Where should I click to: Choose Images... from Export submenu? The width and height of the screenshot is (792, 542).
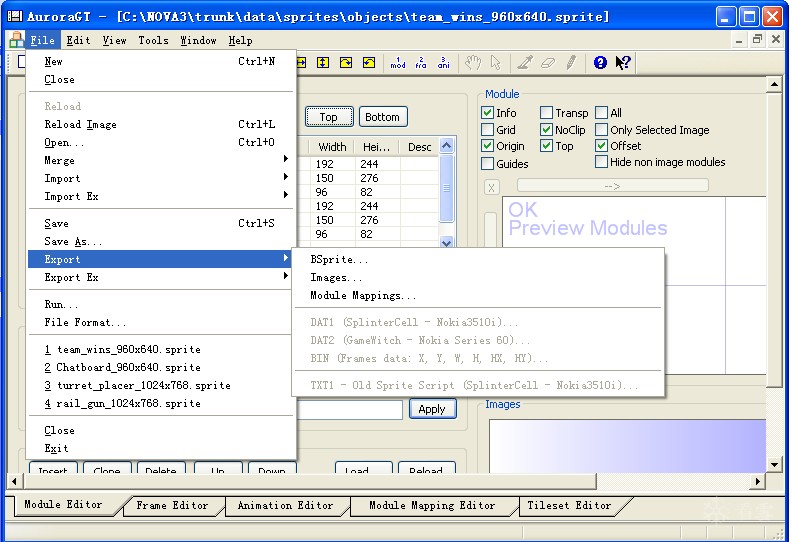point(478,277)
